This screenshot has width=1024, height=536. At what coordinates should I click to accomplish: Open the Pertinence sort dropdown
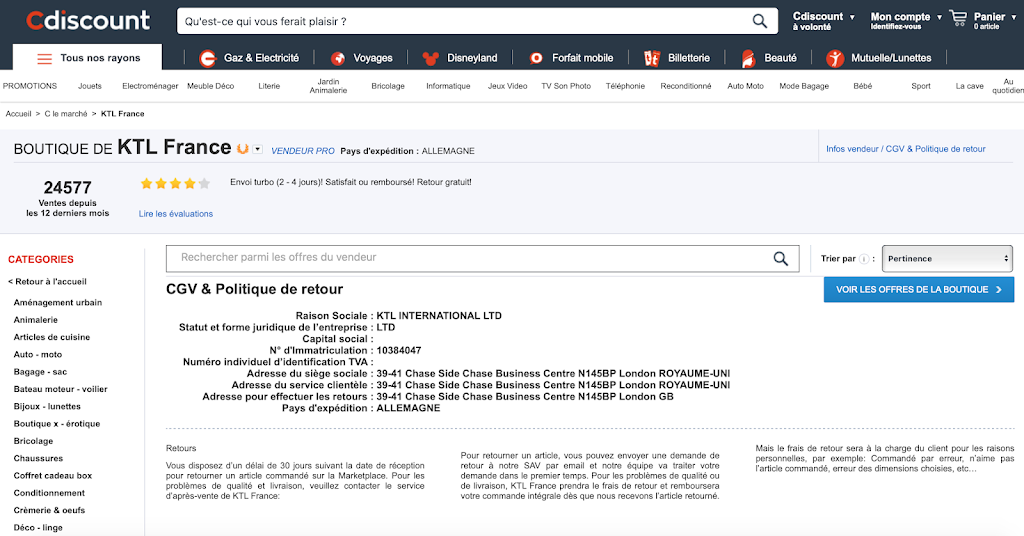tap(948, 259)
